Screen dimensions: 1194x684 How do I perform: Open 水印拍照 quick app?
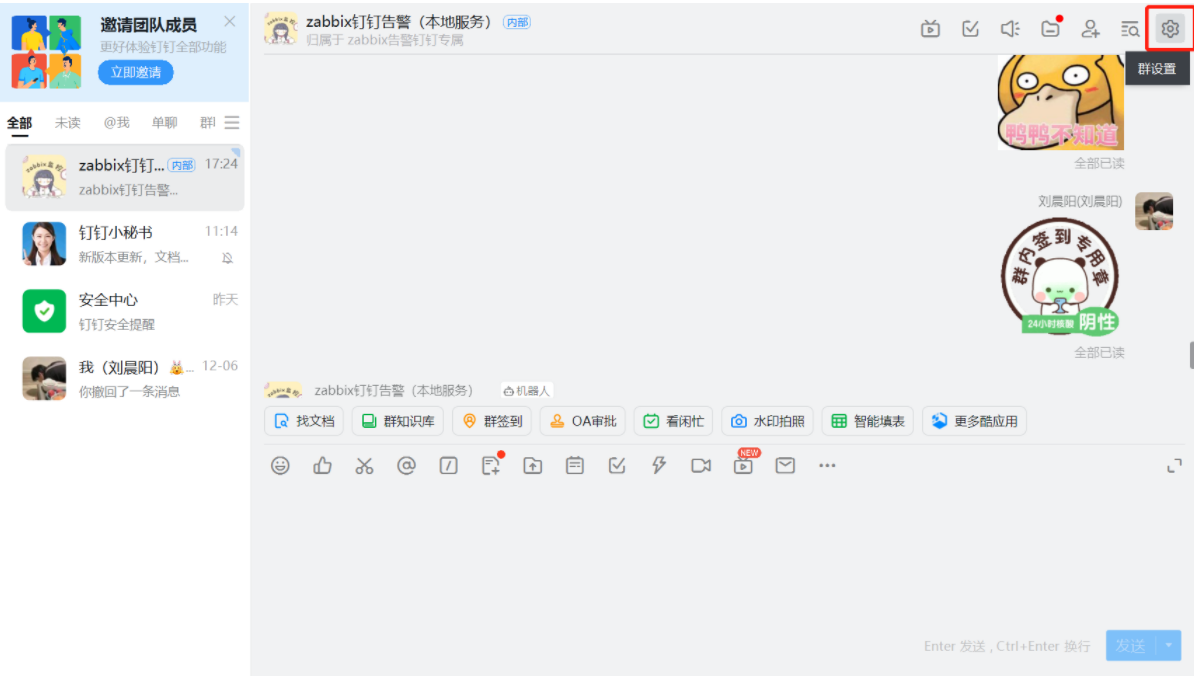768,421
